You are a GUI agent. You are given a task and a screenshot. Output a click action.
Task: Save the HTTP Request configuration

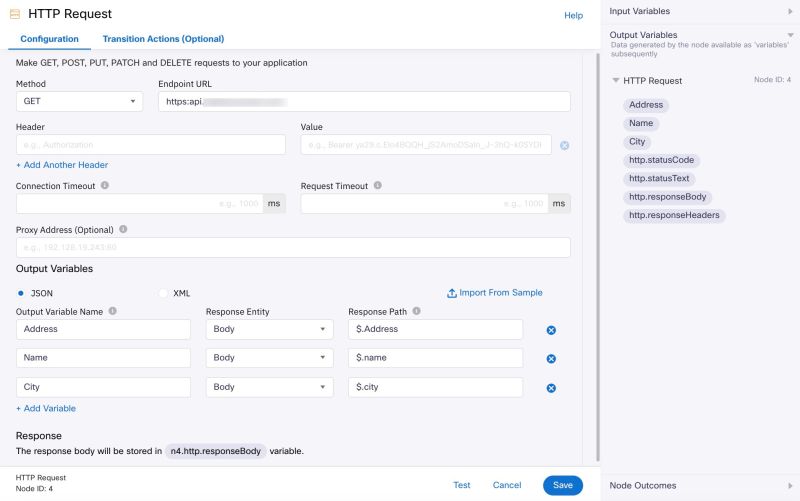tap(563, 485)
